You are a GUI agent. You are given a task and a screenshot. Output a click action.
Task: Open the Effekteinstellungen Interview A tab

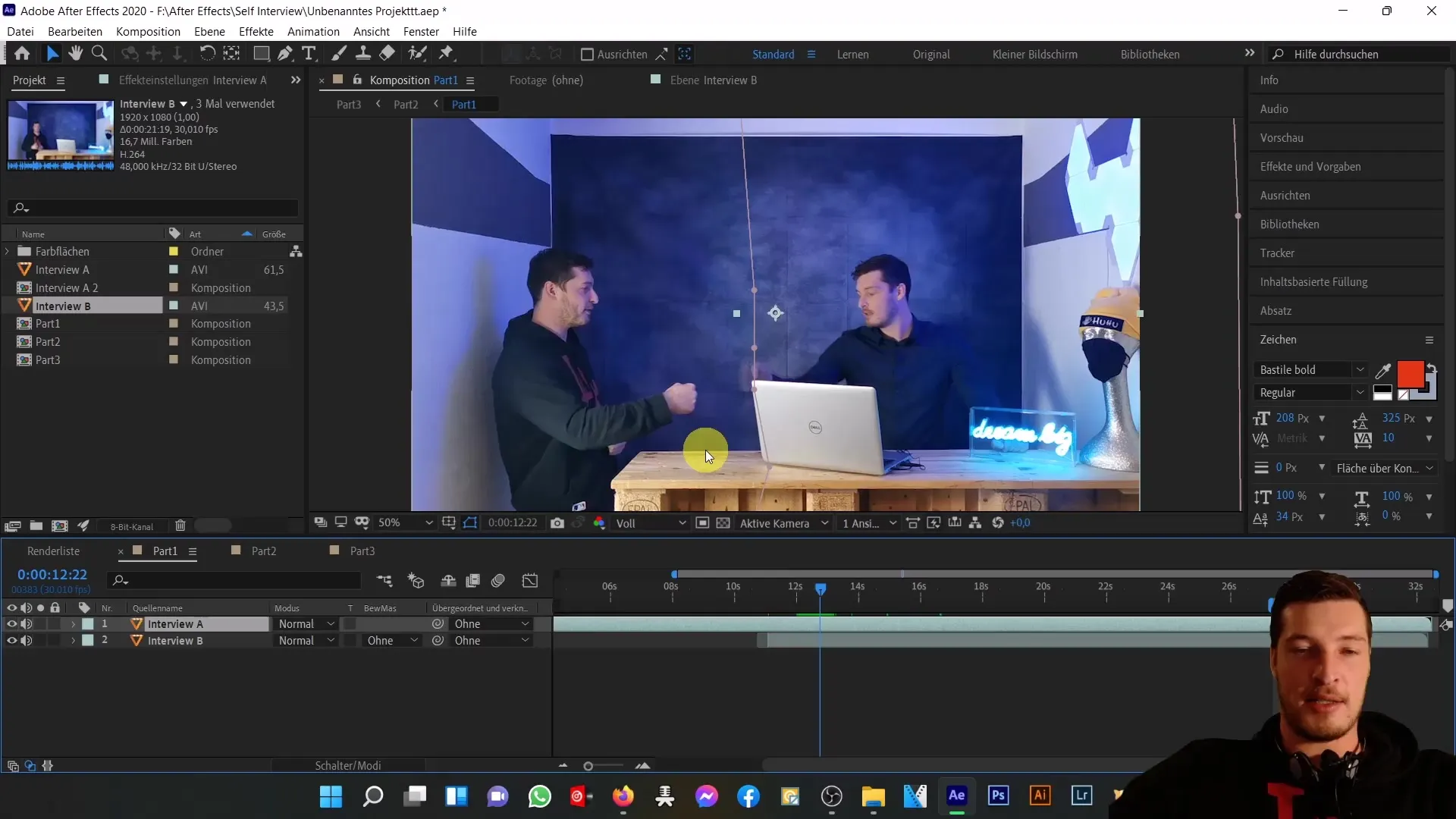coord(193,80)
